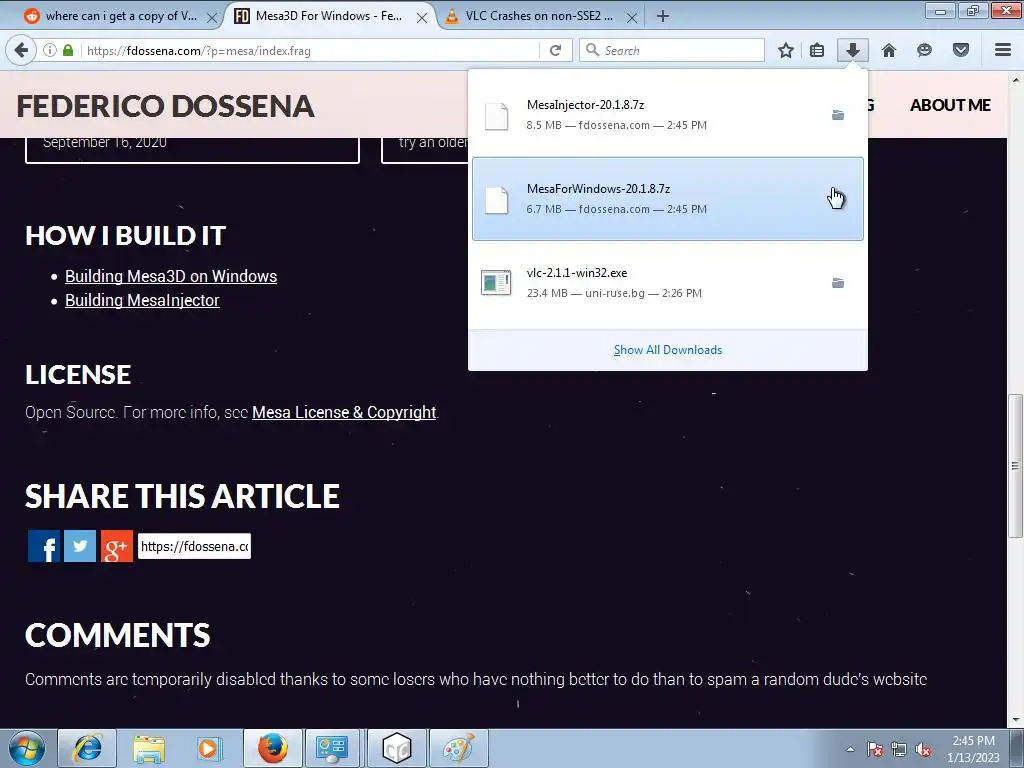Launch Internet Explorer from taskbar
The width and height of the screenshot is (1024, 768).
pyautogui.click(x=88, y=748)
